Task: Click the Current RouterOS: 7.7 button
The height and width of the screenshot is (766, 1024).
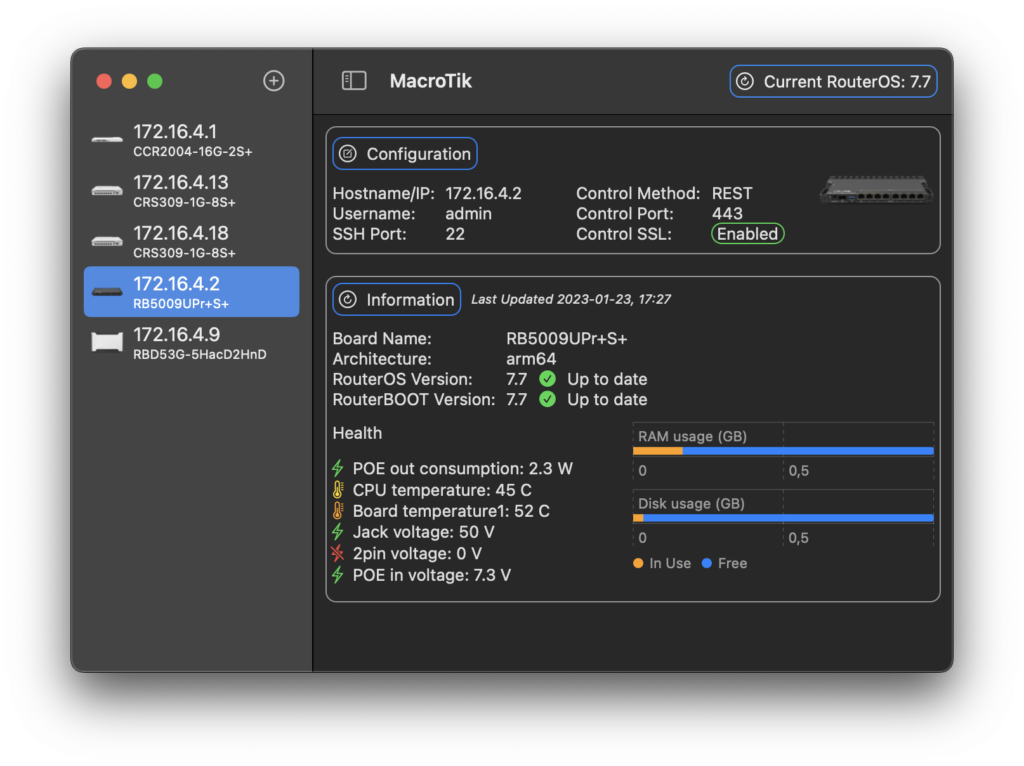Action: (833, 82)
